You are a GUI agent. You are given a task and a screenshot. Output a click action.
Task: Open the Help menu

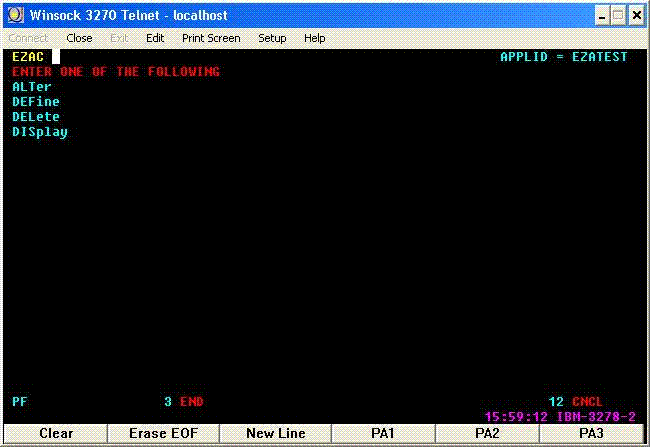coord(314,38)
